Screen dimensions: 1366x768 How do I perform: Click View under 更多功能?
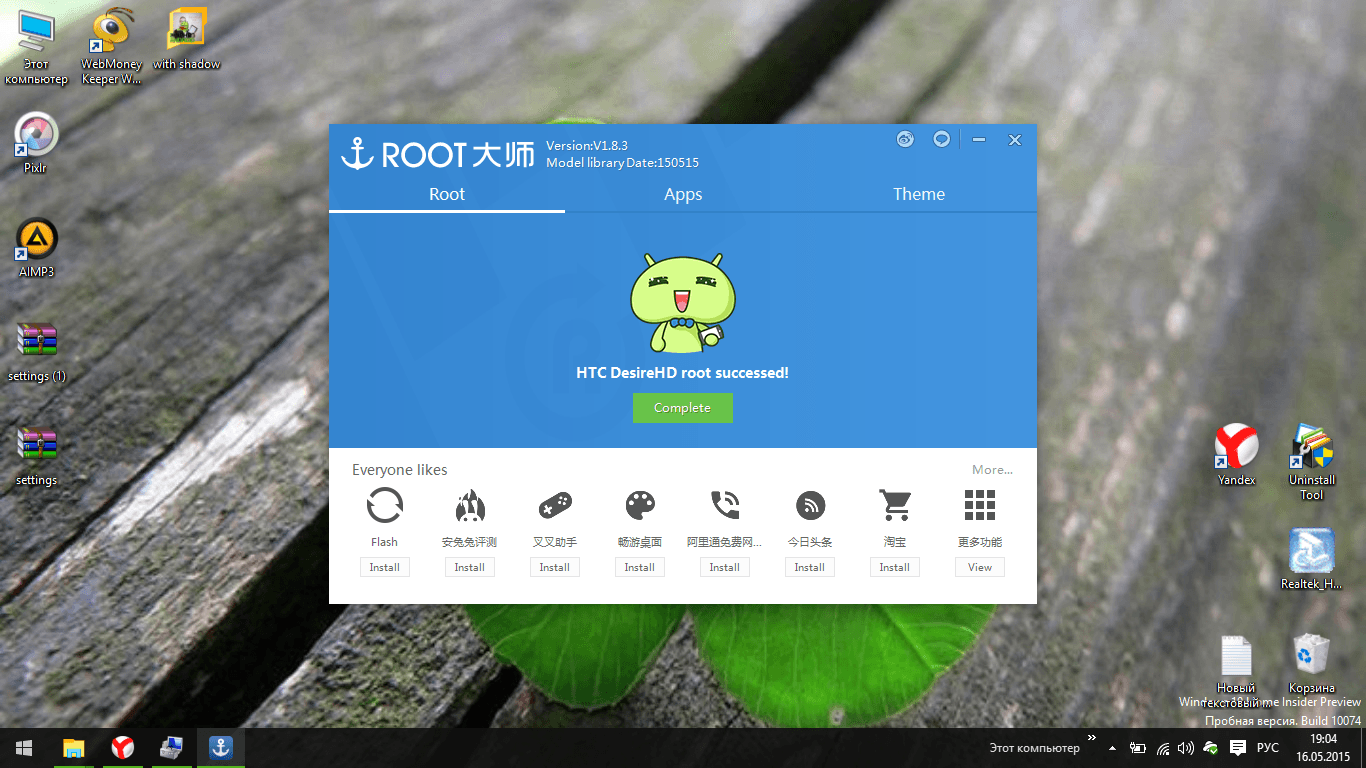tap(980, 567)
